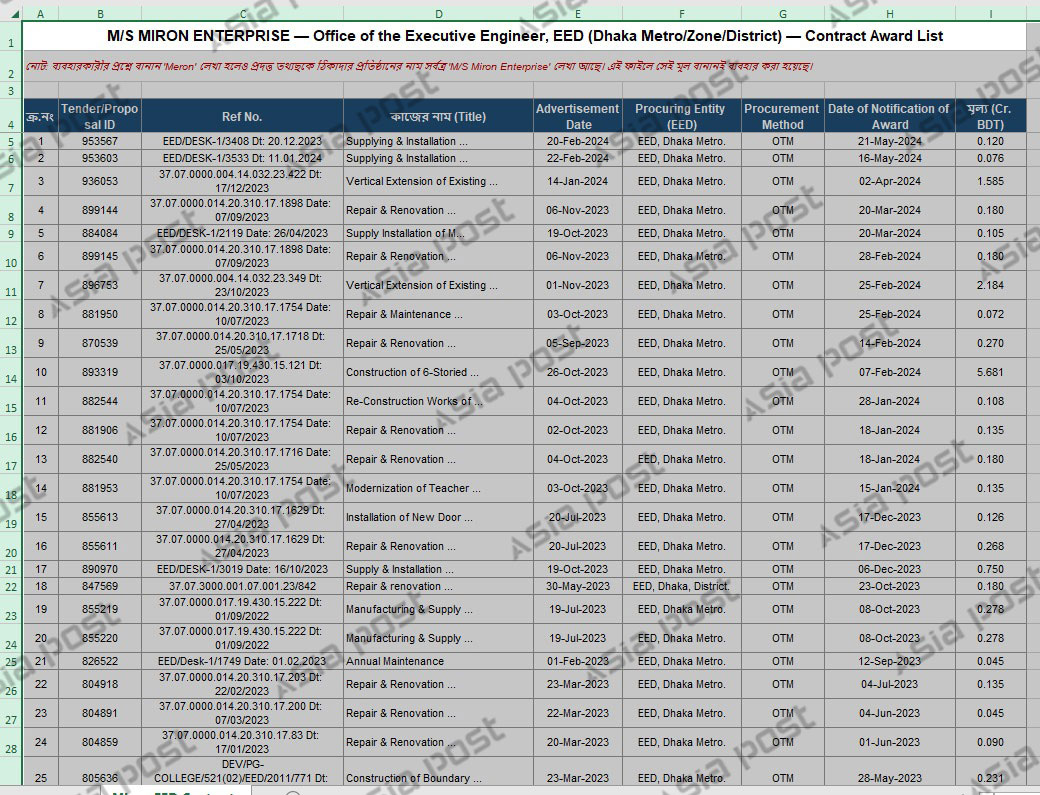This screenshot has height=795, width=1040.
Task: Click value cell 1.585
Action: (991, 181)
